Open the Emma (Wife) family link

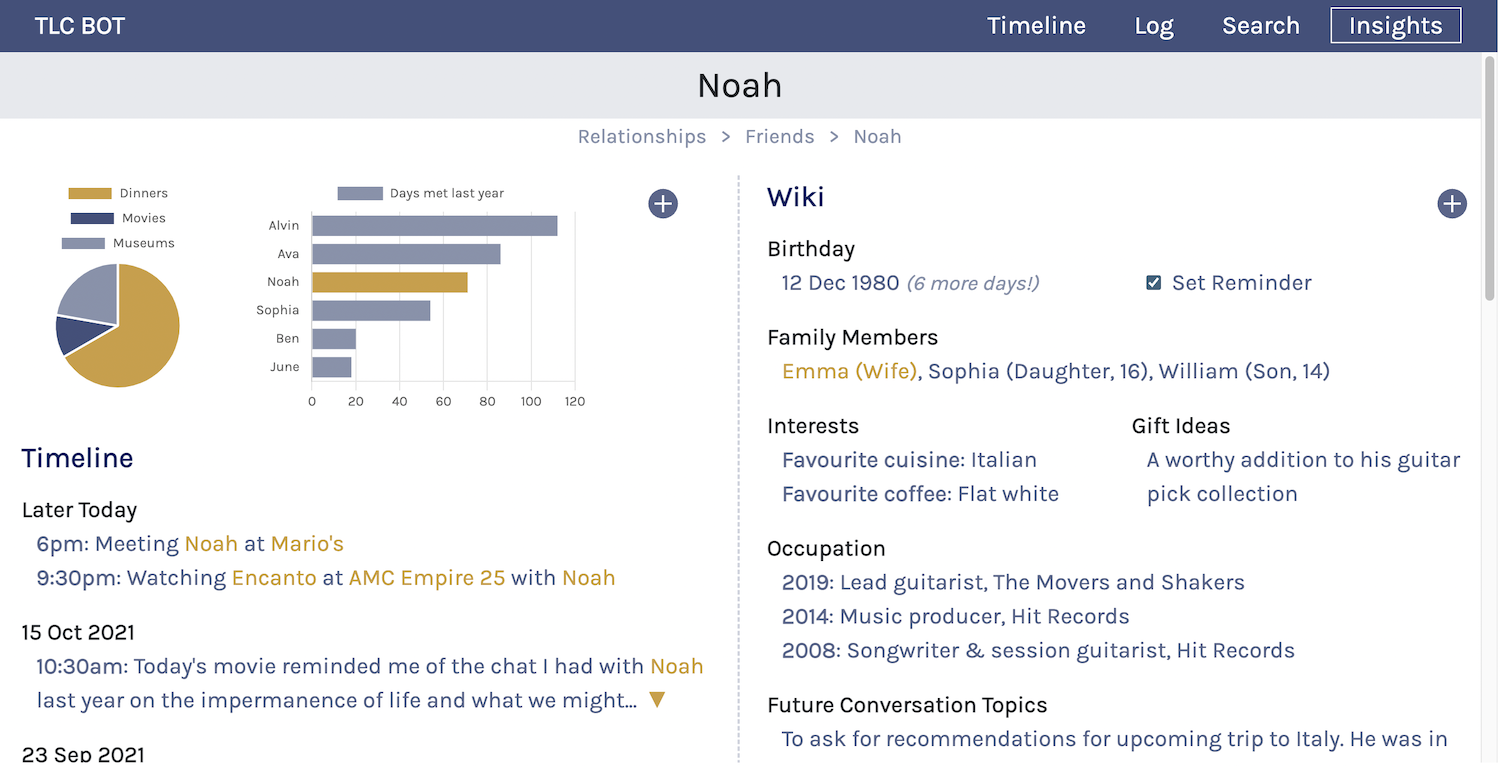(849, 372)
